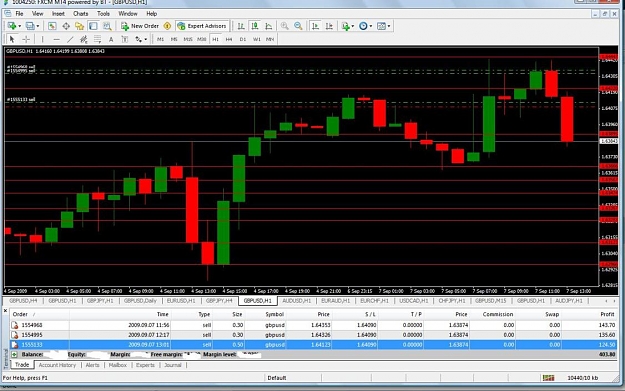Select the equidistant channel tool

point(84,39)
